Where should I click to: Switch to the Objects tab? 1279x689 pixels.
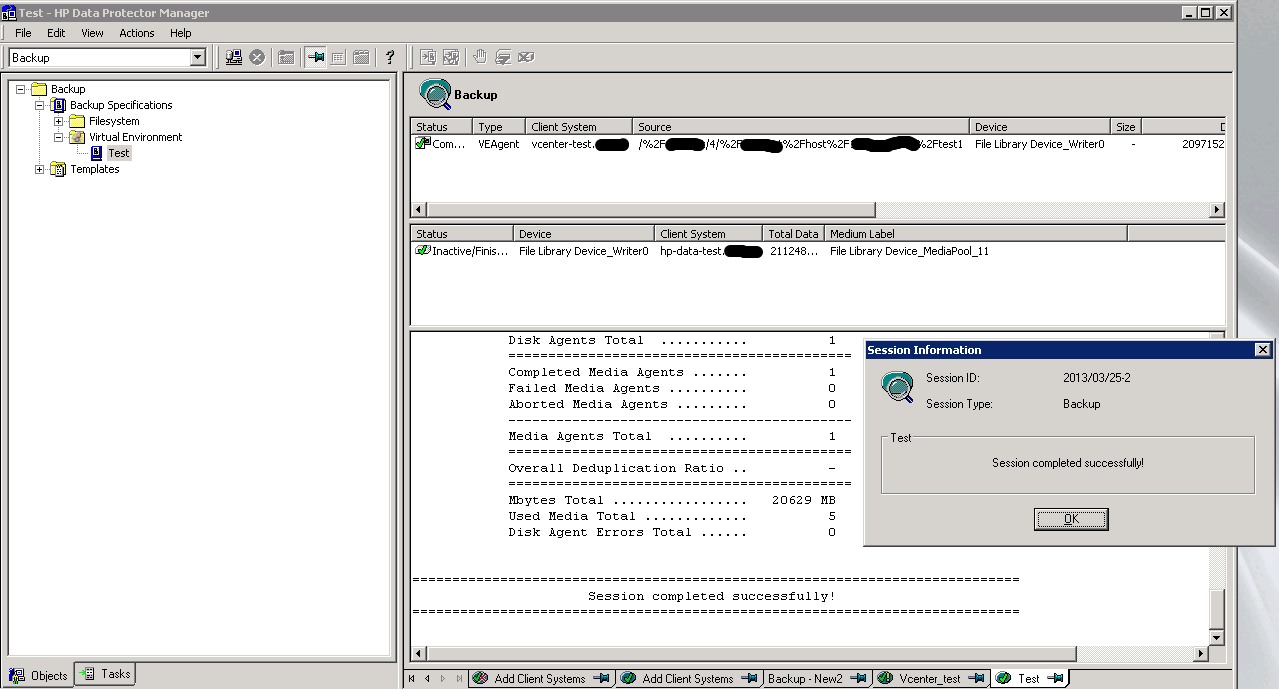coord(39,675)
